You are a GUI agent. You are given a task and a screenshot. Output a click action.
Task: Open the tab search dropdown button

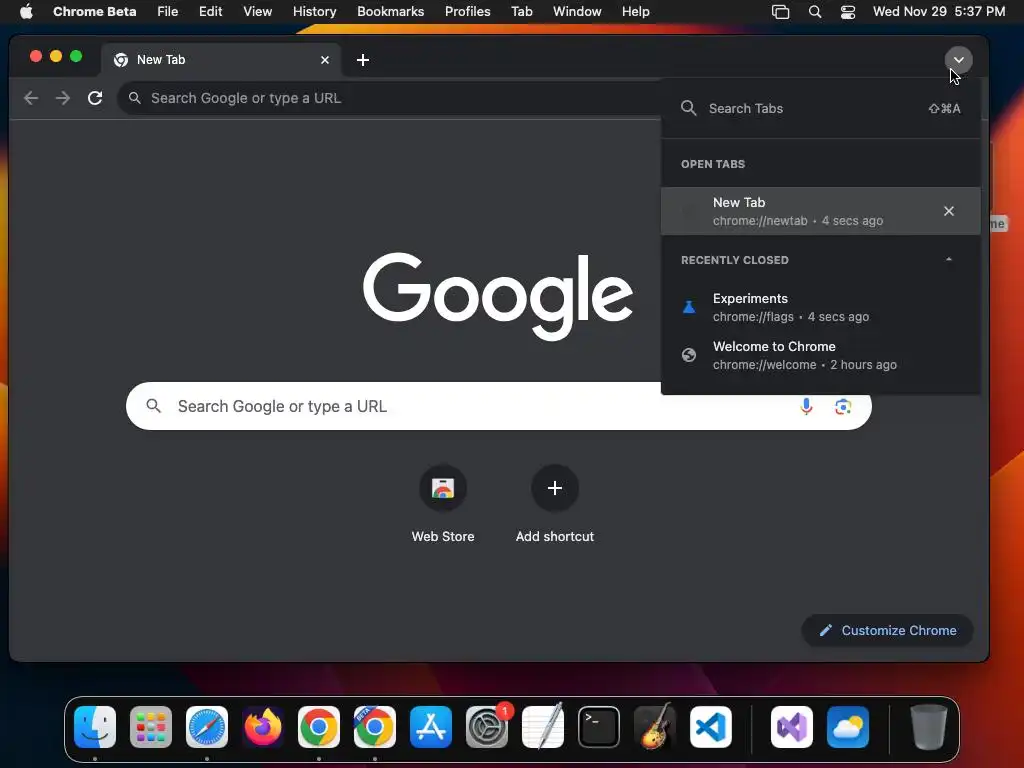958,60
